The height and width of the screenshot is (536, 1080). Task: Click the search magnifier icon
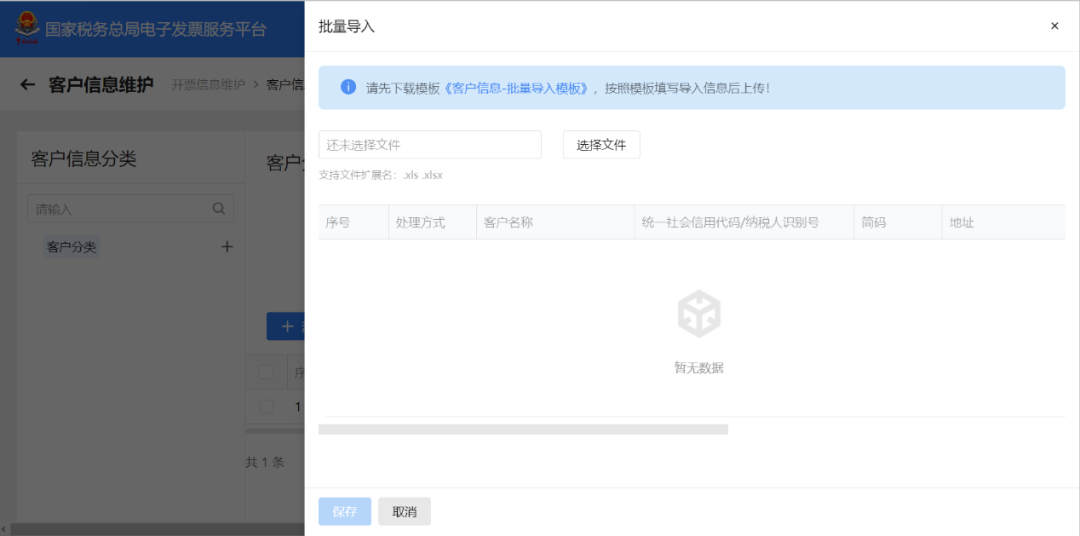[x=219, y=208]
